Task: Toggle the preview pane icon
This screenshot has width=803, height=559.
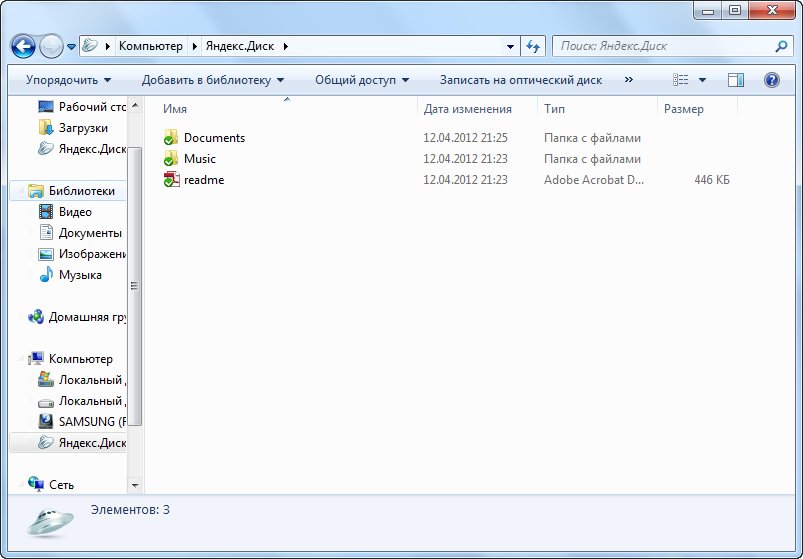Action: click(x=736, y=80)
